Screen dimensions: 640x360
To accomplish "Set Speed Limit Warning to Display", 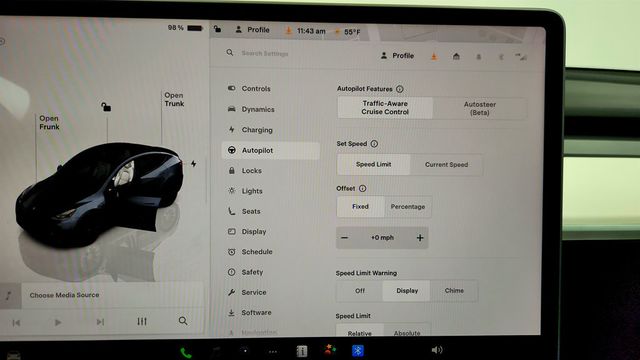I will click(x=407, y=291).
